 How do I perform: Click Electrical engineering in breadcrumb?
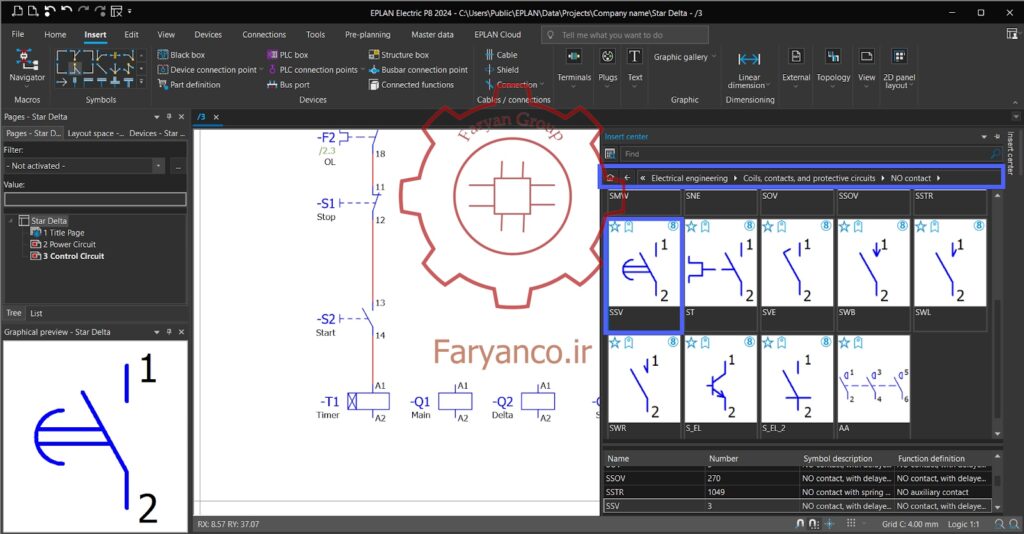pyautogui.click(x=689, y=178)
